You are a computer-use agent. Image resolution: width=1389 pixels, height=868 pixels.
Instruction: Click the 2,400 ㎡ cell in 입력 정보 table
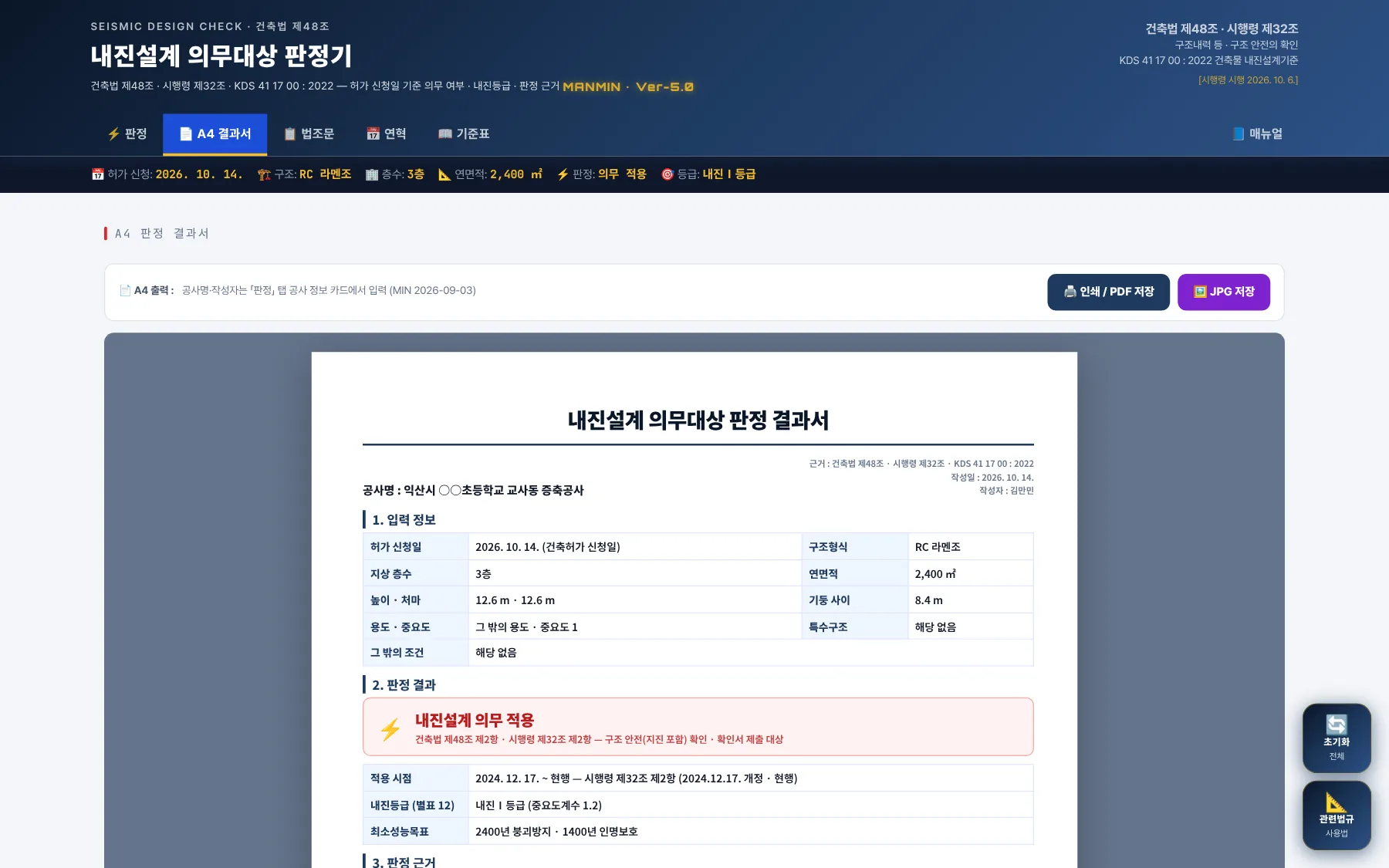point(971,574)
